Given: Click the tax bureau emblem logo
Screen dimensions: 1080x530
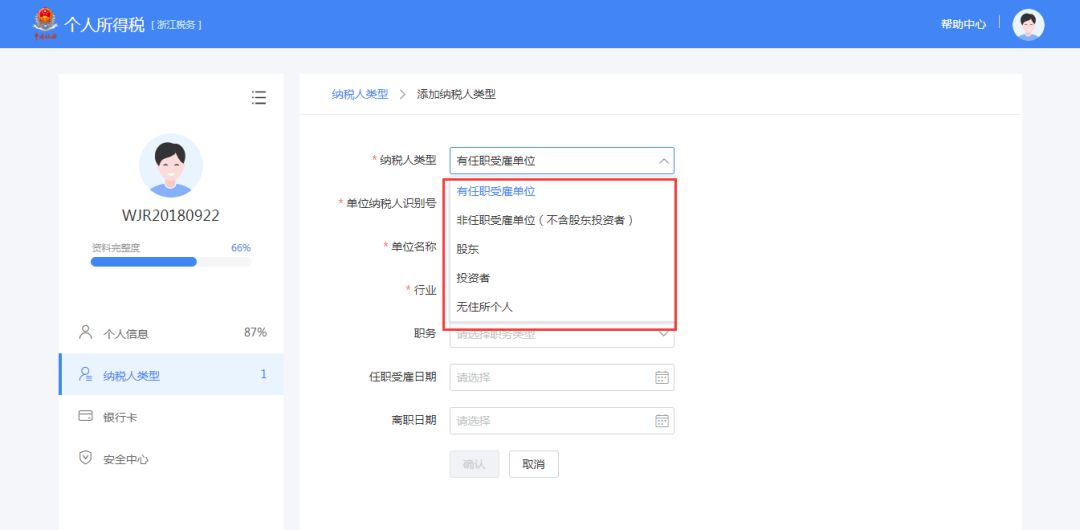Looking at the screenshot, I should pyautogui.click(x=44, y=23).
